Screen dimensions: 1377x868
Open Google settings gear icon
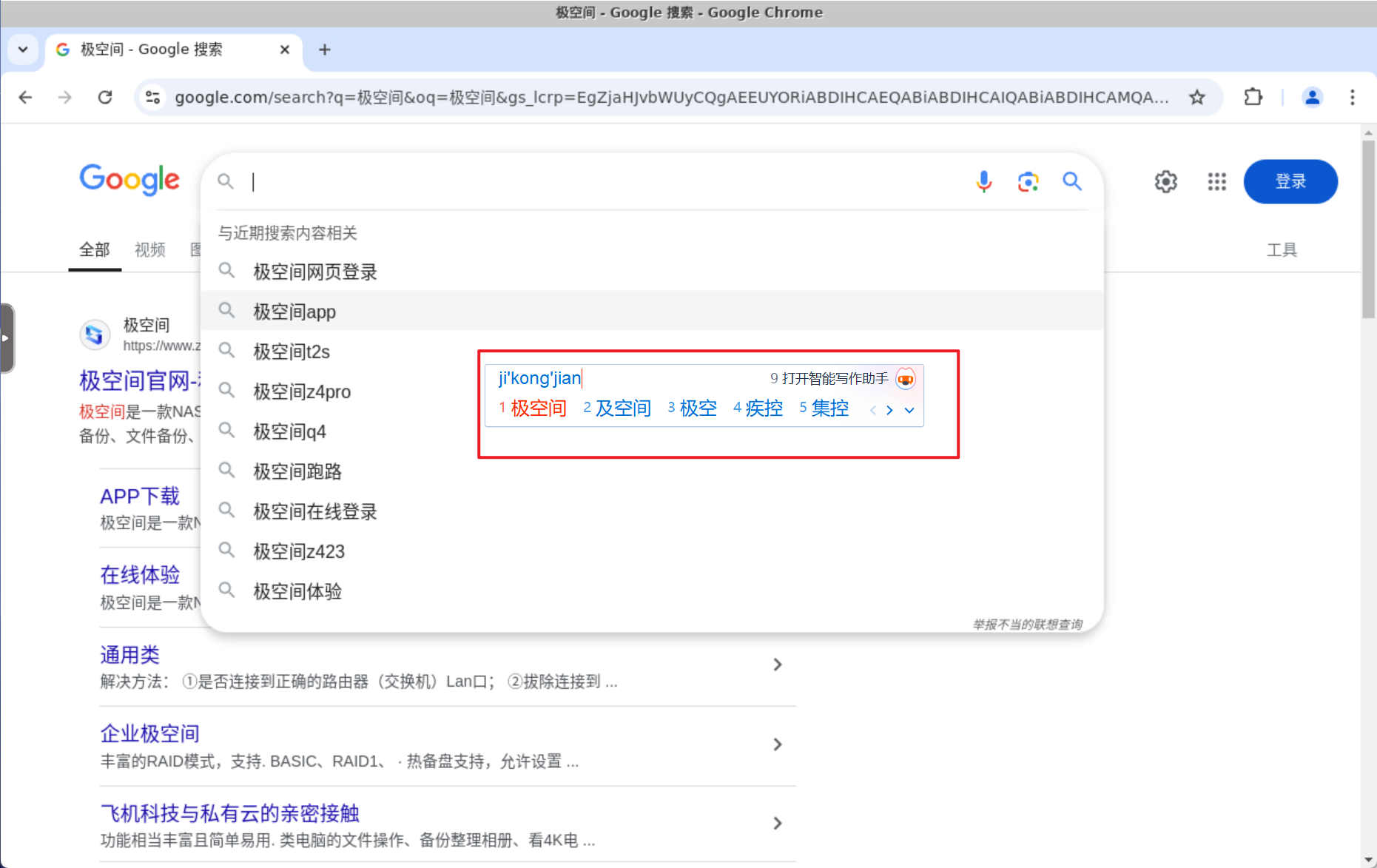pos(1165,181)
